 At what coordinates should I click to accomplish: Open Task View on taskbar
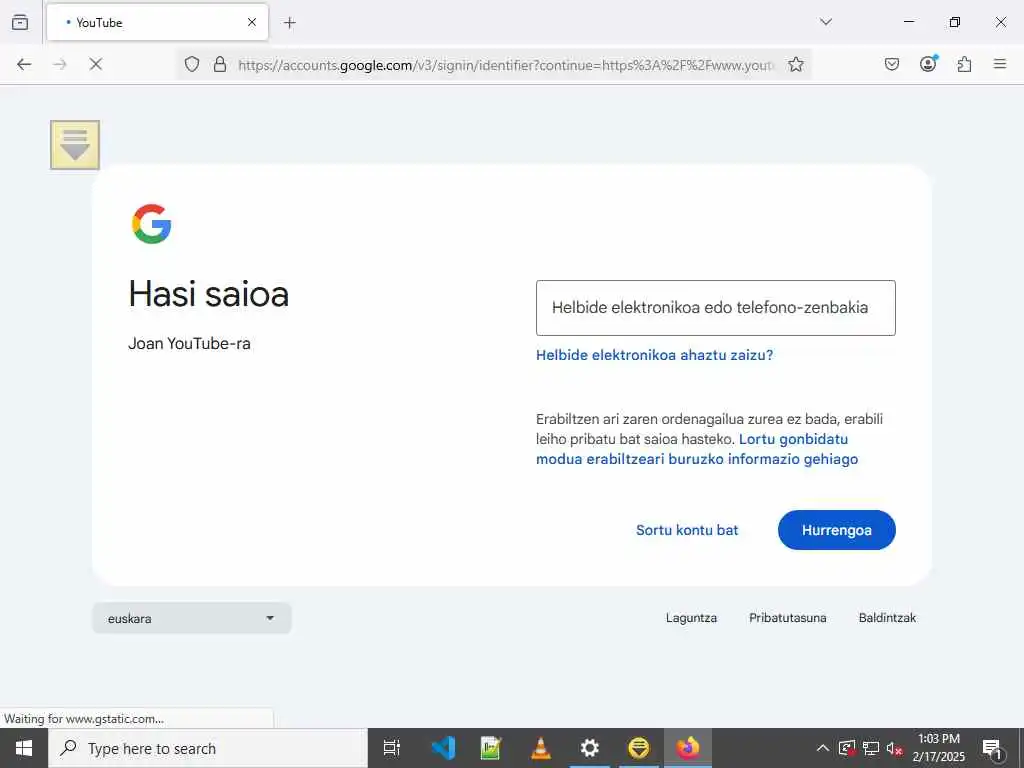coord(392,748)
